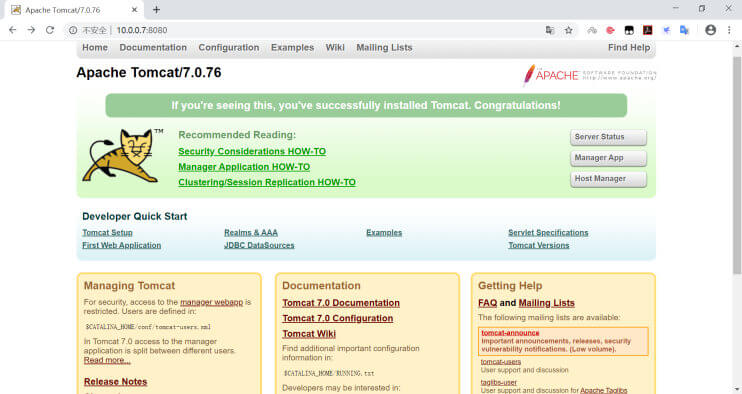Viewport: 742px width, 394px height.
Task: Open the Mailing Lists navigation item in top bar
Action: (x=384, y=47)
